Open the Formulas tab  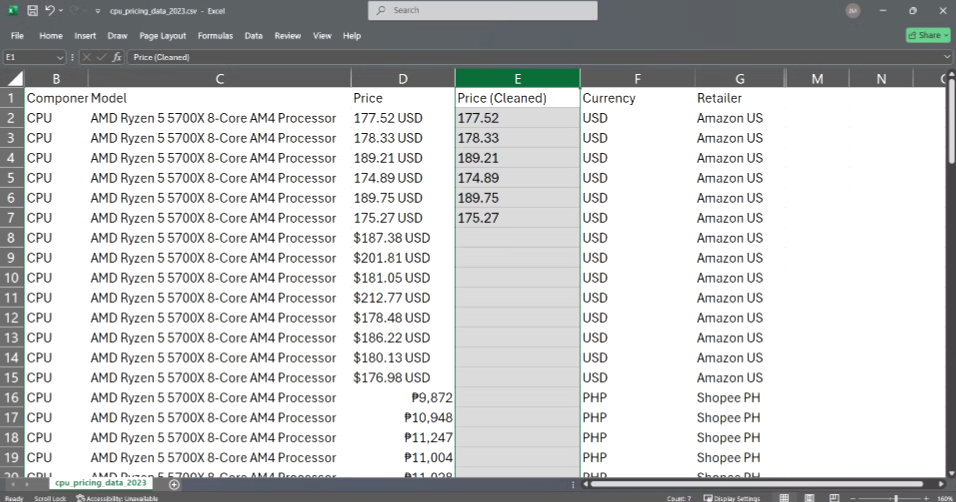[215, 36]
